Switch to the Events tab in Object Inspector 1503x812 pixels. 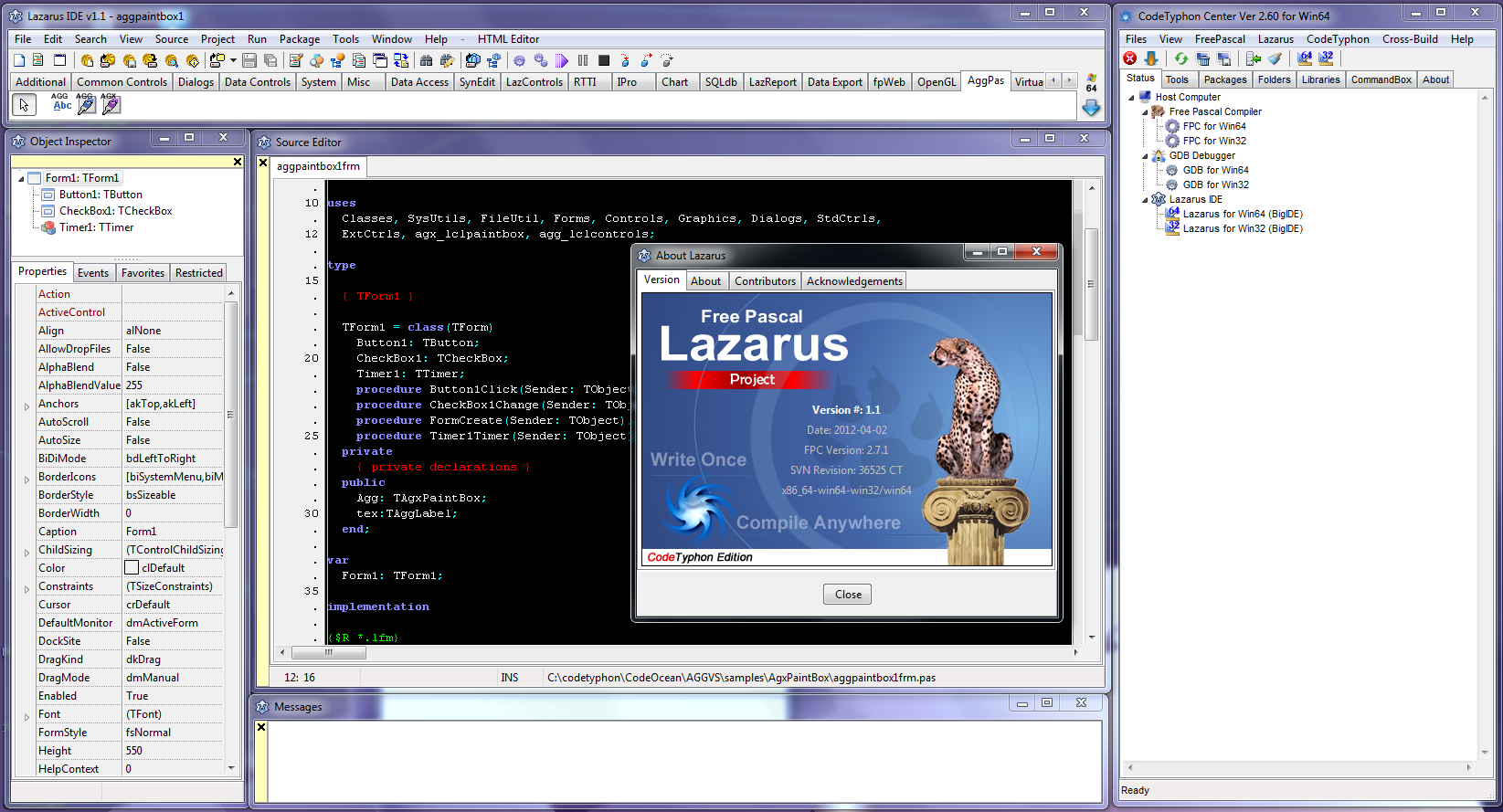click(93, 272)
